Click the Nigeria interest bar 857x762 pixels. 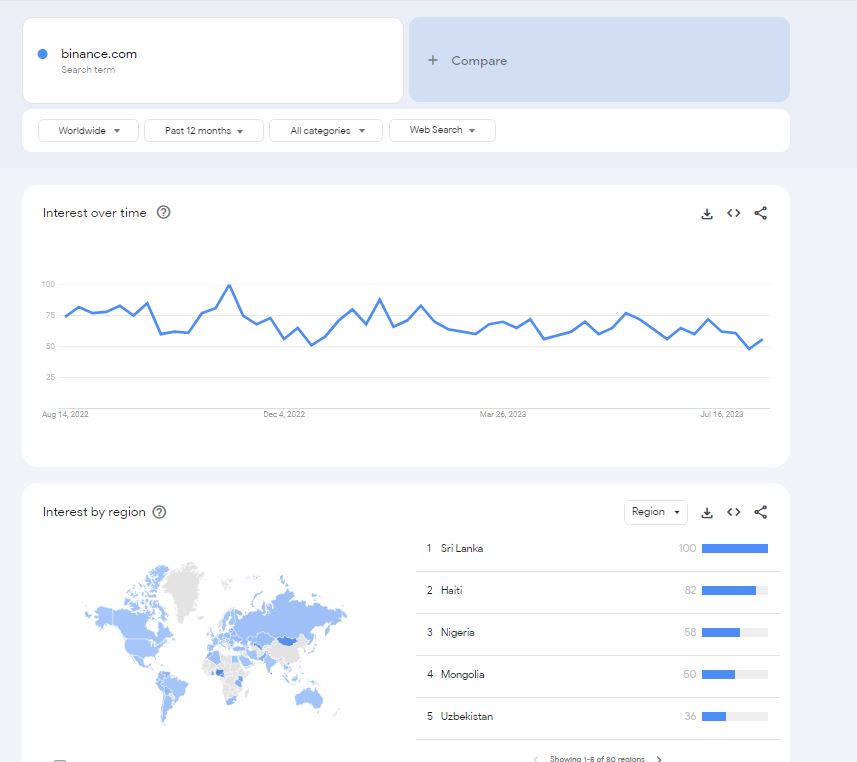[x=735, y=632]
